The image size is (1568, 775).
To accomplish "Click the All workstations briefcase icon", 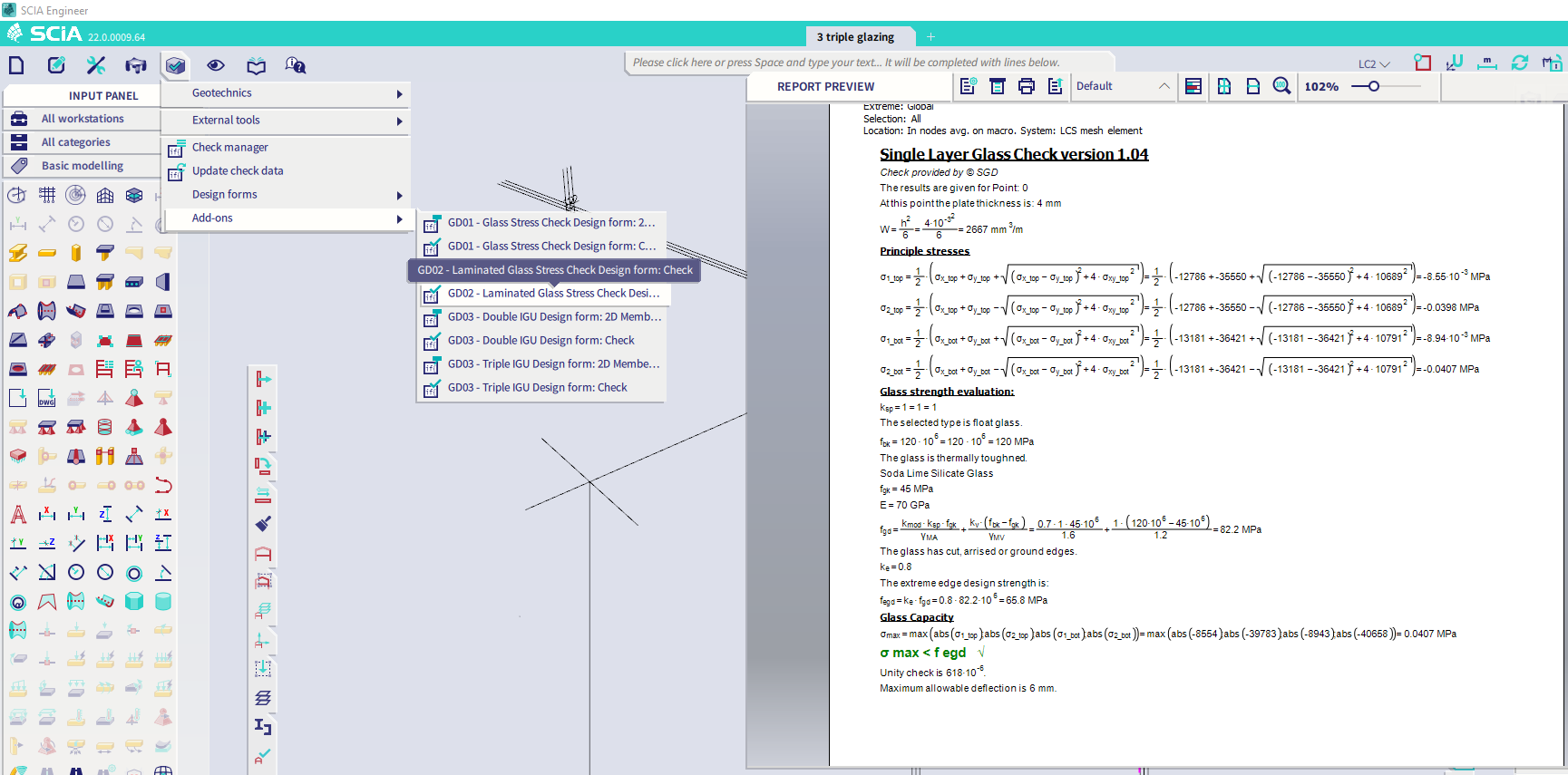I will coord(19,119).
